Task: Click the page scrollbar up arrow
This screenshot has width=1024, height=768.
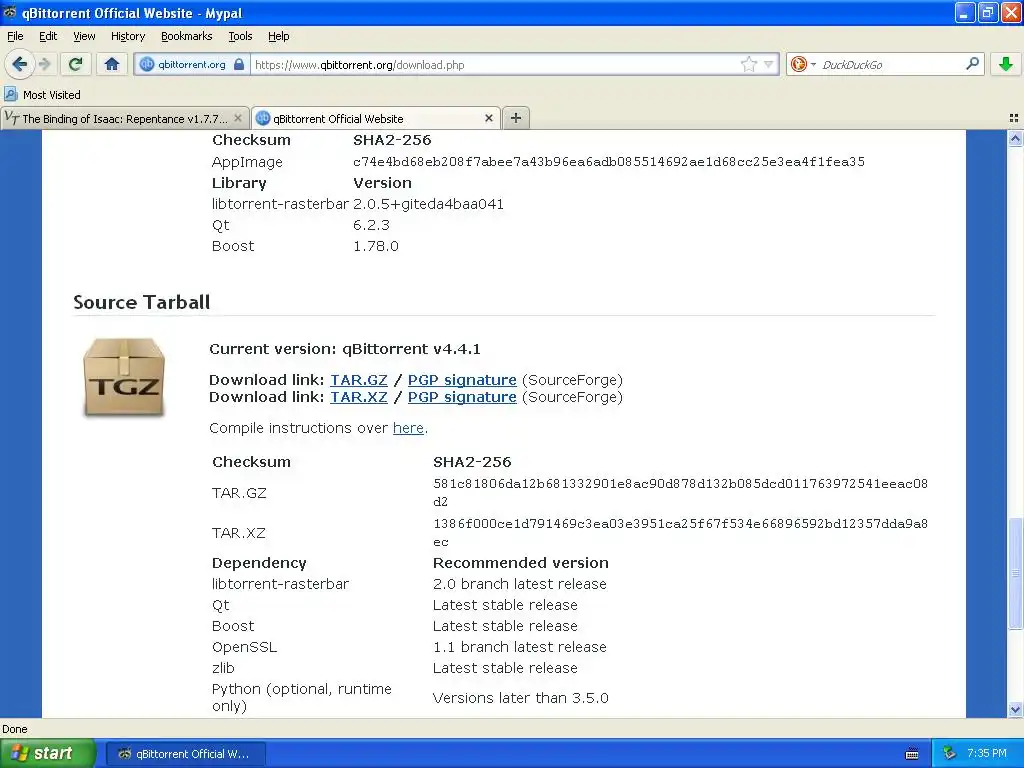Action: 1015,138
